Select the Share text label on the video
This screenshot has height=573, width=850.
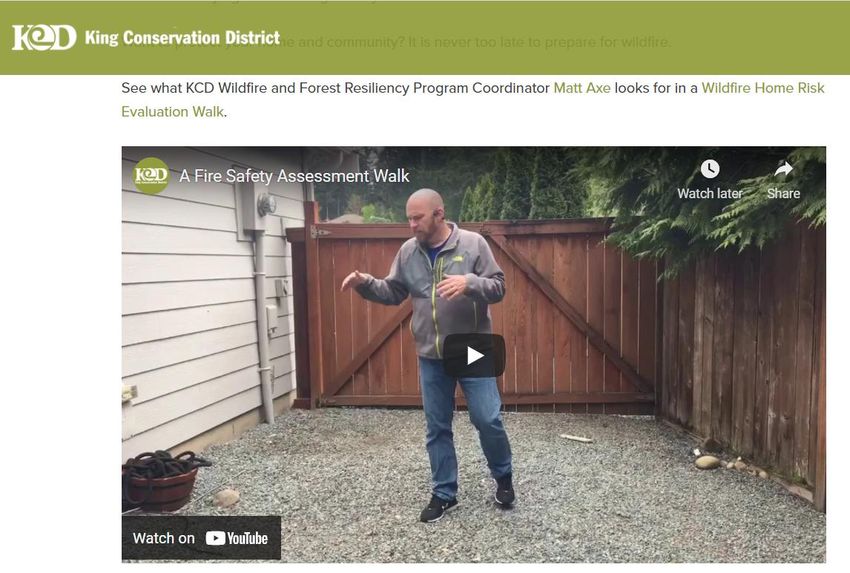783,194
